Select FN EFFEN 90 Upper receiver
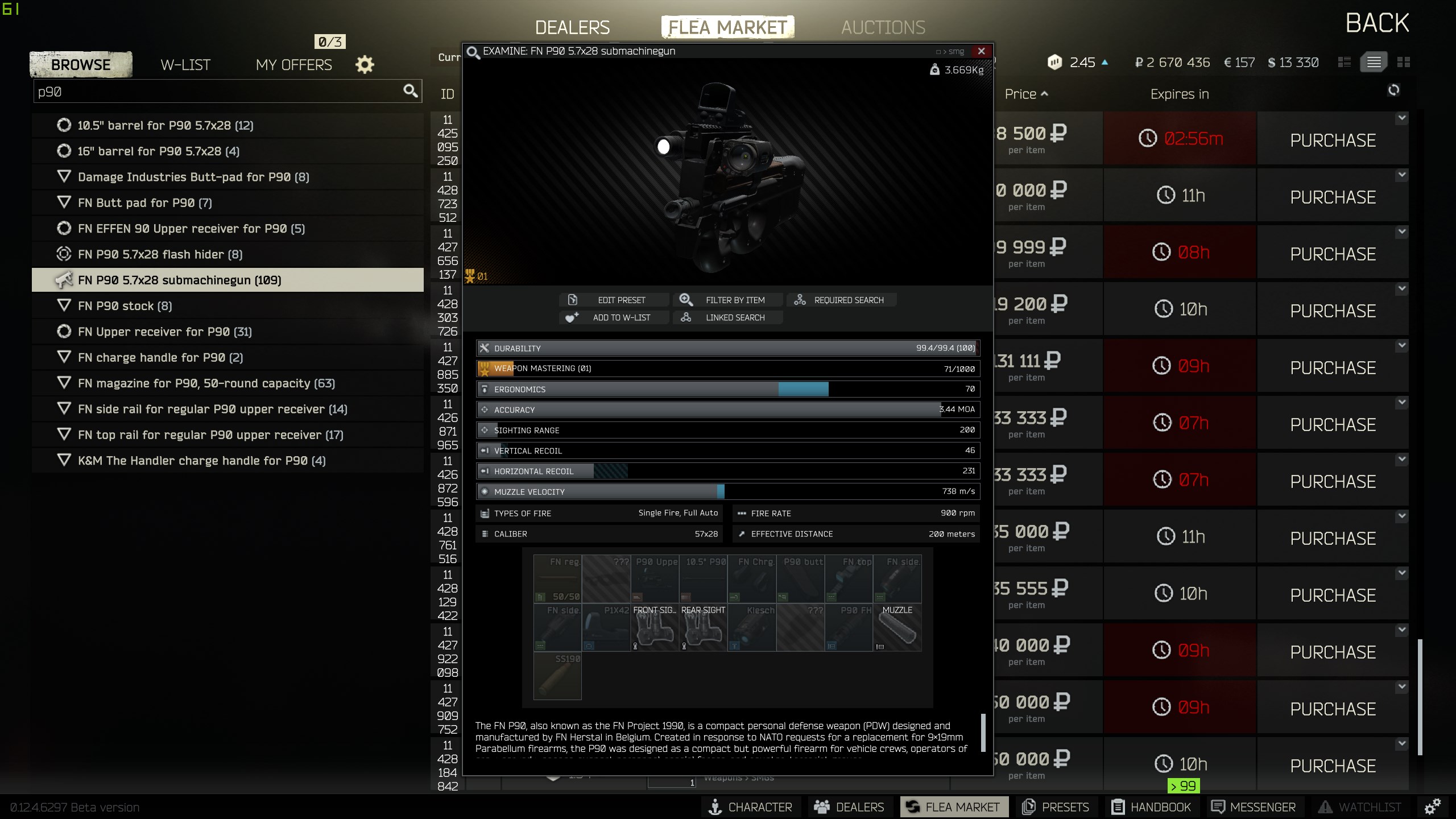The height and width of the screenshot is (819, 1456). [x=227, y=228]
